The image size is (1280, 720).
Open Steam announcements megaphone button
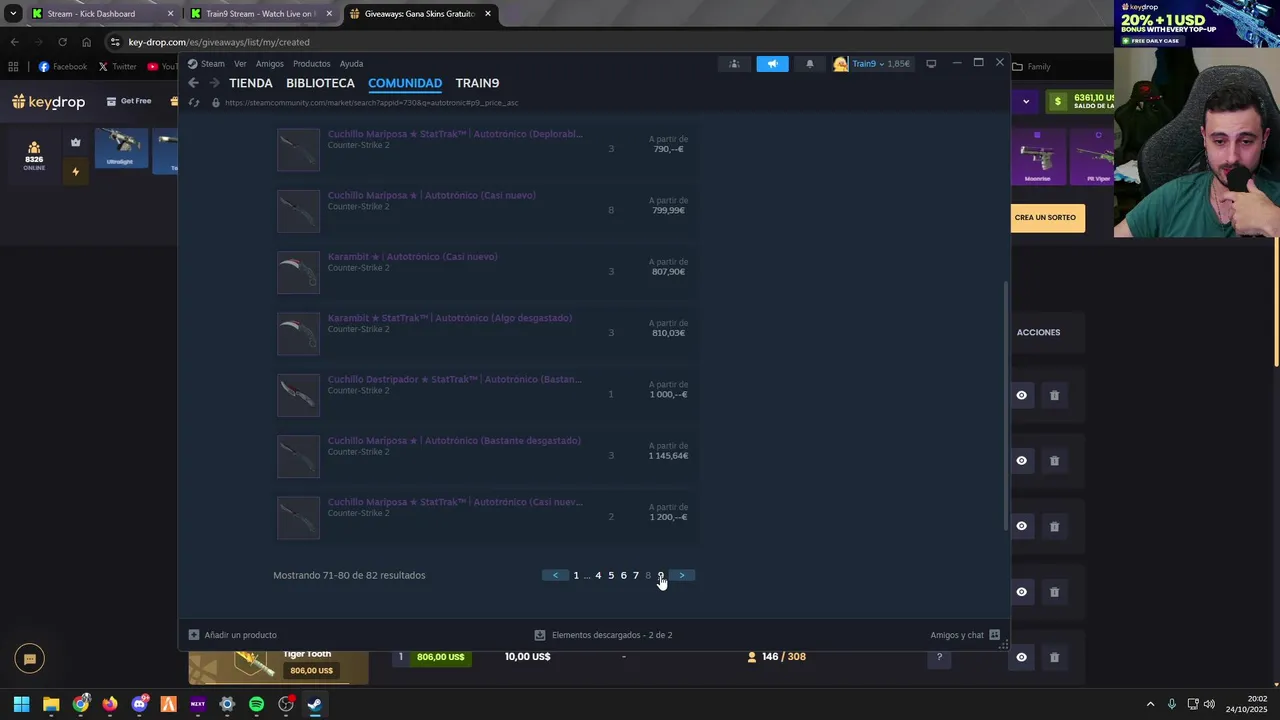772,64
